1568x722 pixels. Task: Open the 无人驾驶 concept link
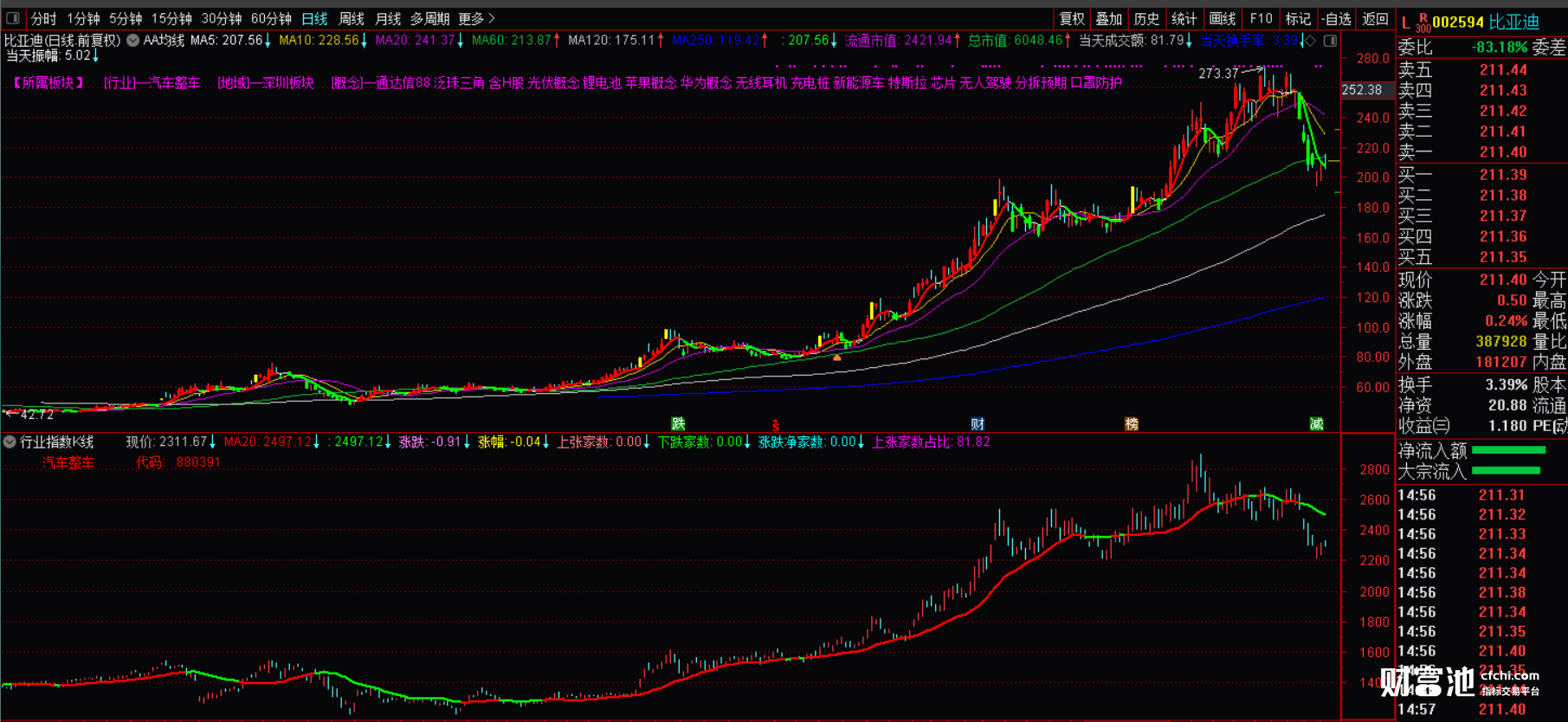985,82
